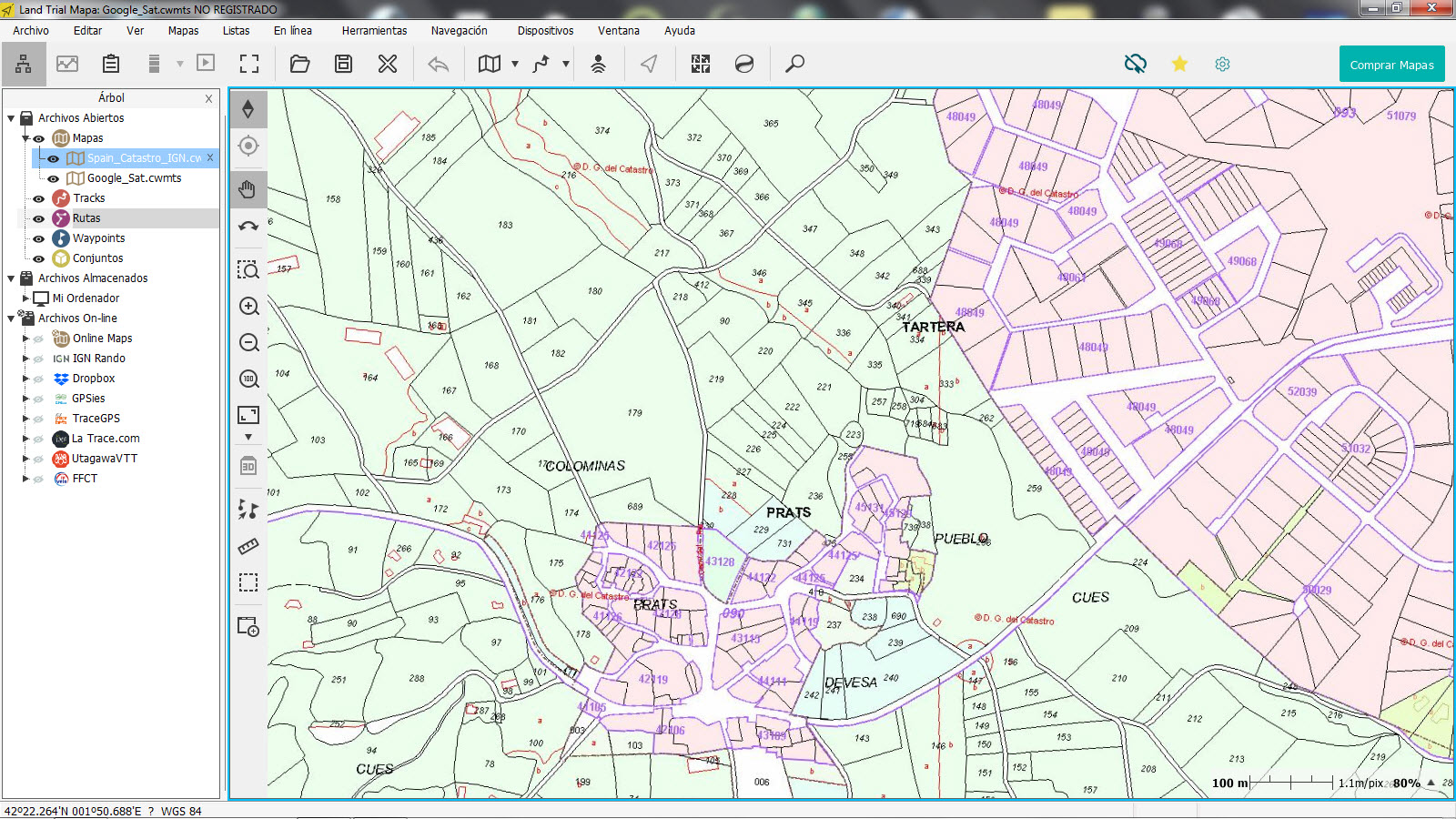Viewport: 1456px width, 819px height.
Task: Select the pan (hand) tool
Action: tap(248, 189)
